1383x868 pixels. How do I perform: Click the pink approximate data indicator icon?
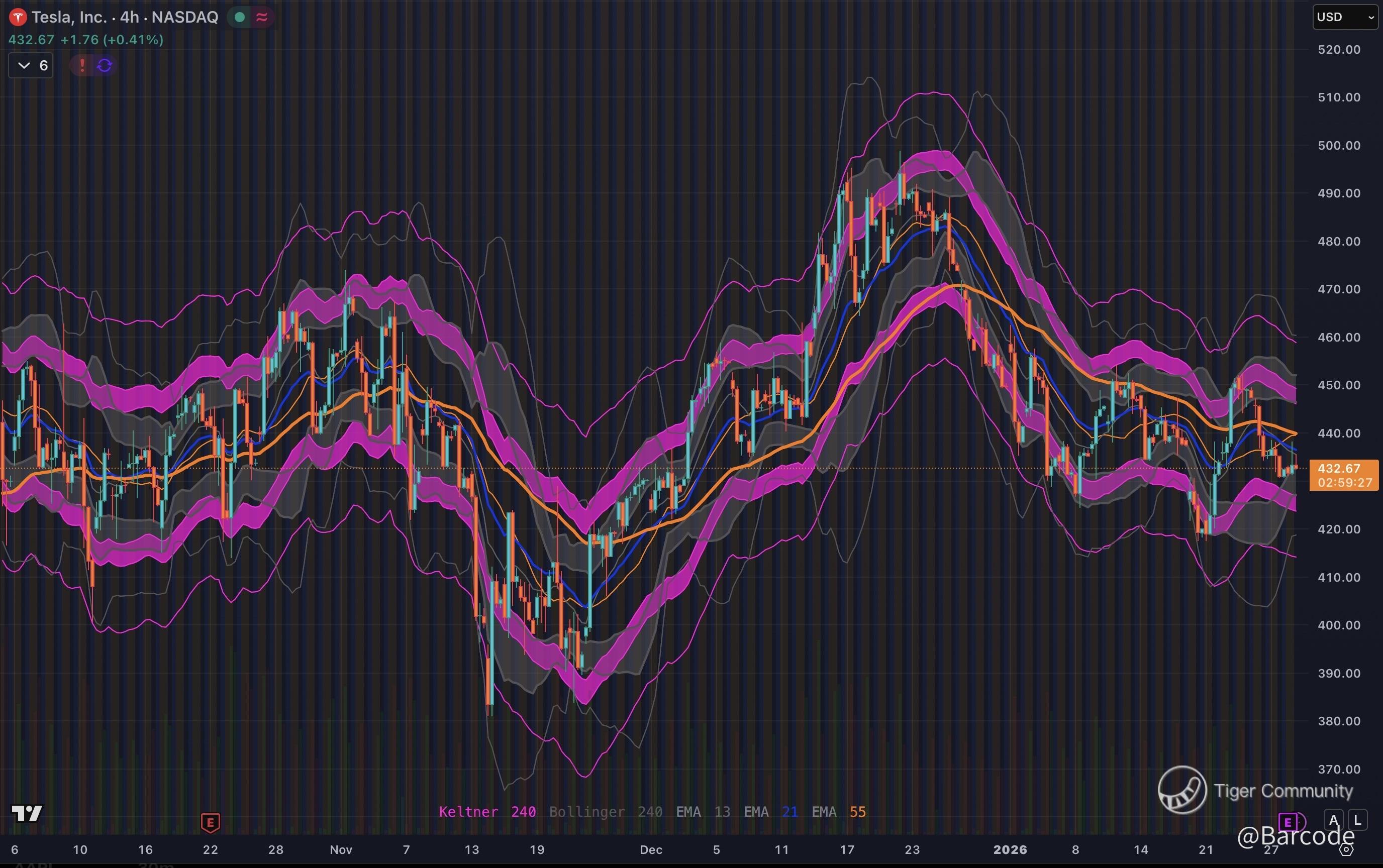[262, 17]
